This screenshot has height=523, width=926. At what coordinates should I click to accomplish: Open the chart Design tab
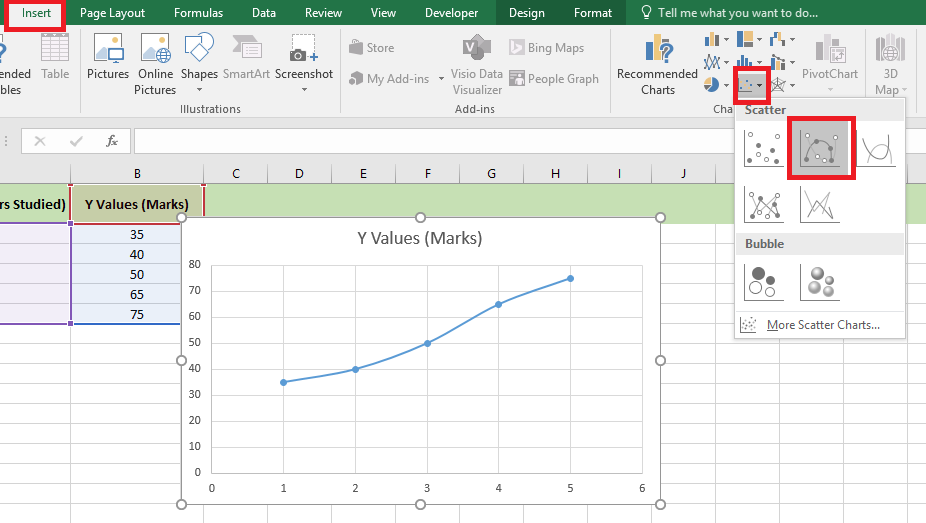pos(527,12)
